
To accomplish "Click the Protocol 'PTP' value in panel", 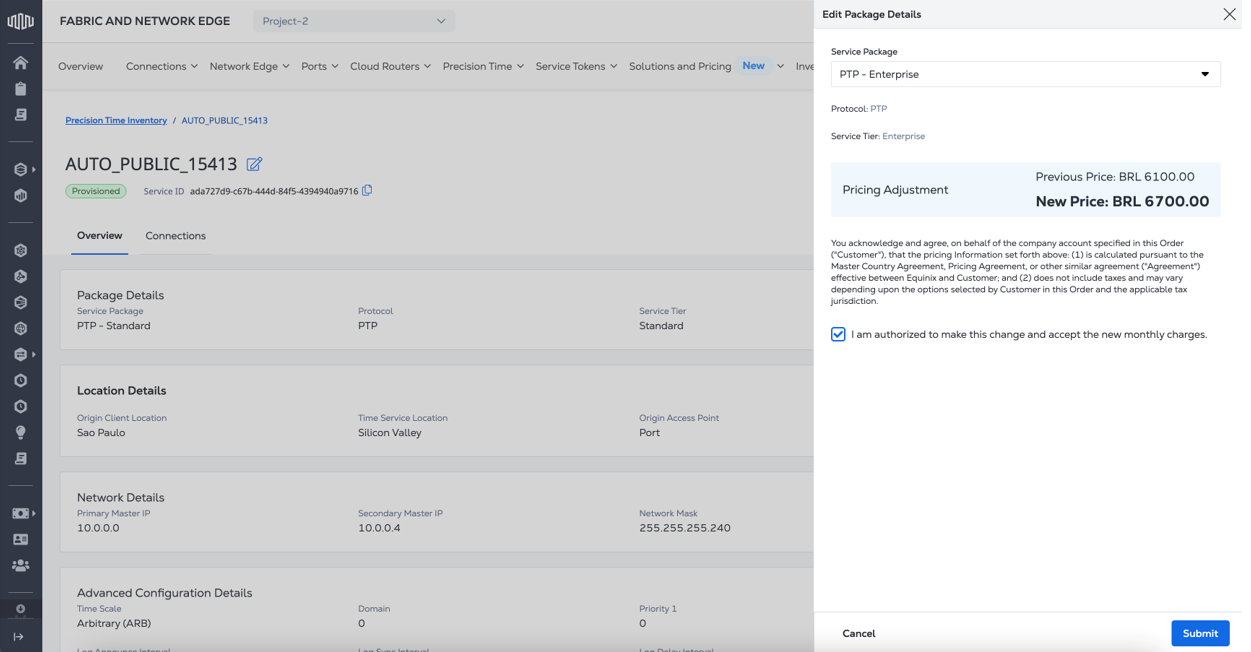I will (x=878, y=108).
